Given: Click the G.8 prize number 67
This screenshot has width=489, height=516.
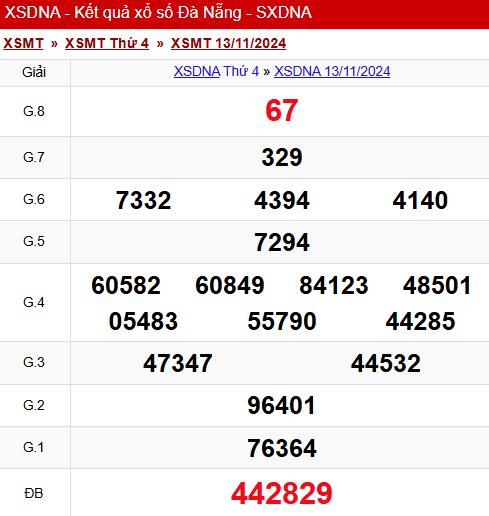Looking at the screenshot, I should [x=282, y=111].
